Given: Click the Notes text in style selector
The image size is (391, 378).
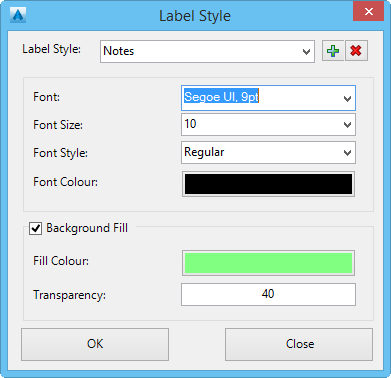Looking at the screenshot, I should [119, 51].
